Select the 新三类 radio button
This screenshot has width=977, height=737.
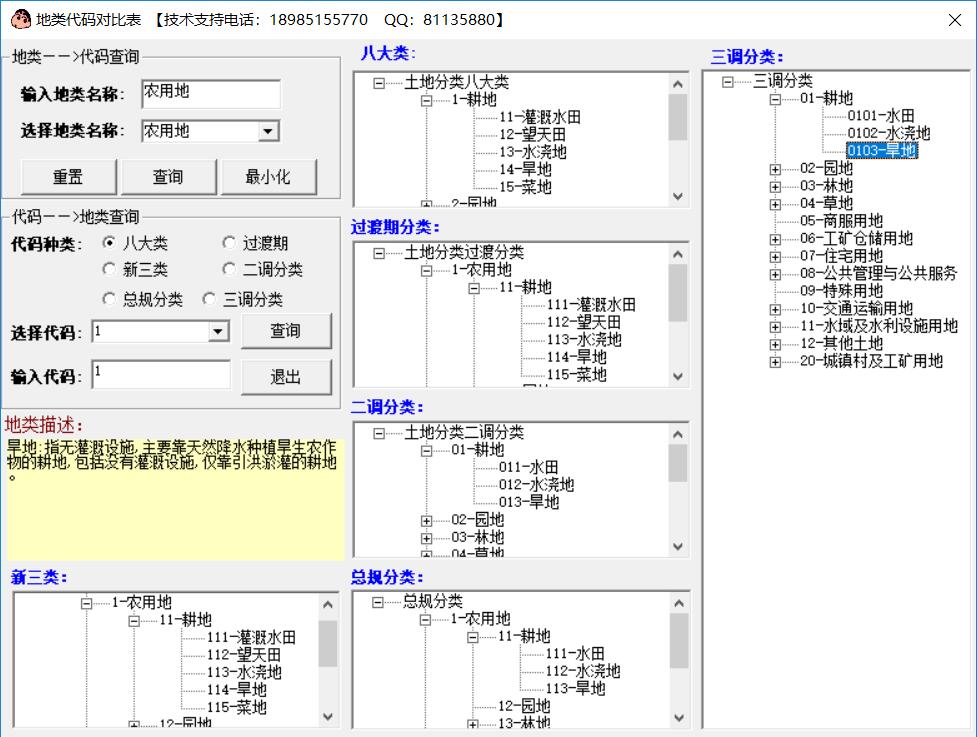[x=109, y=269]
